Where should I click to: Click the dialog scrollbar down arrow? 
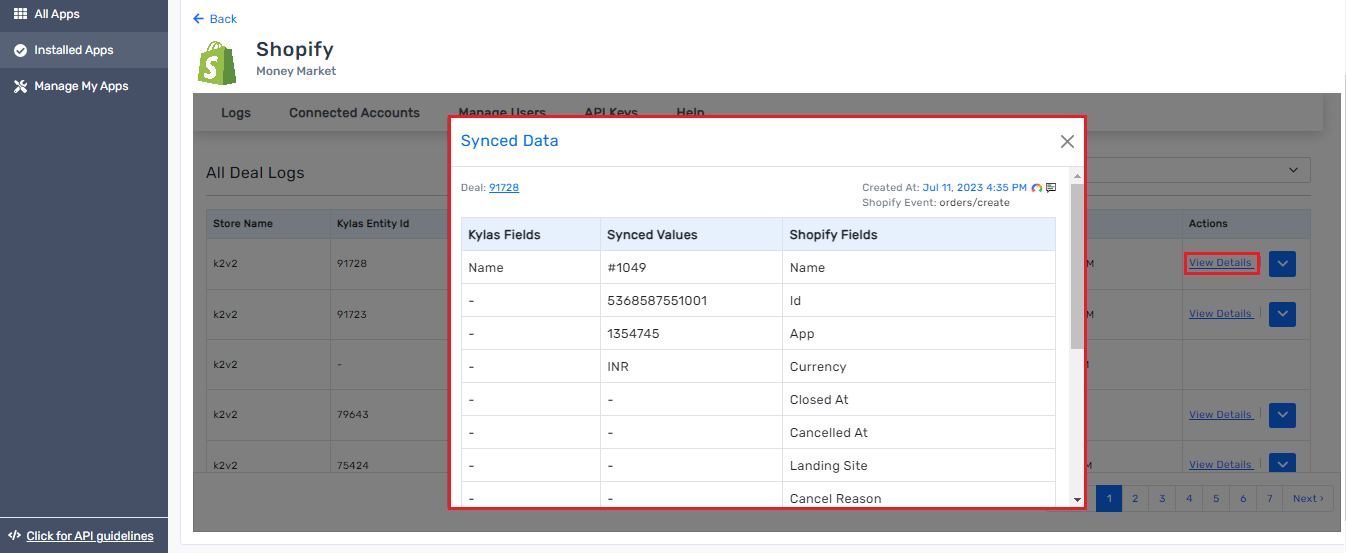coord(1077,499)
